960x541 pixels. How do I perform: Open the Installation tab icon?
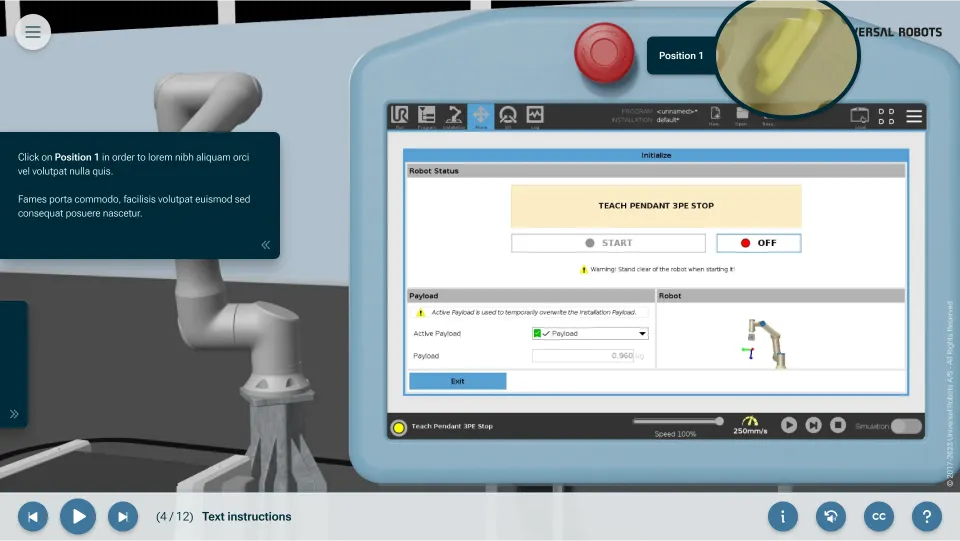(454, 116)
